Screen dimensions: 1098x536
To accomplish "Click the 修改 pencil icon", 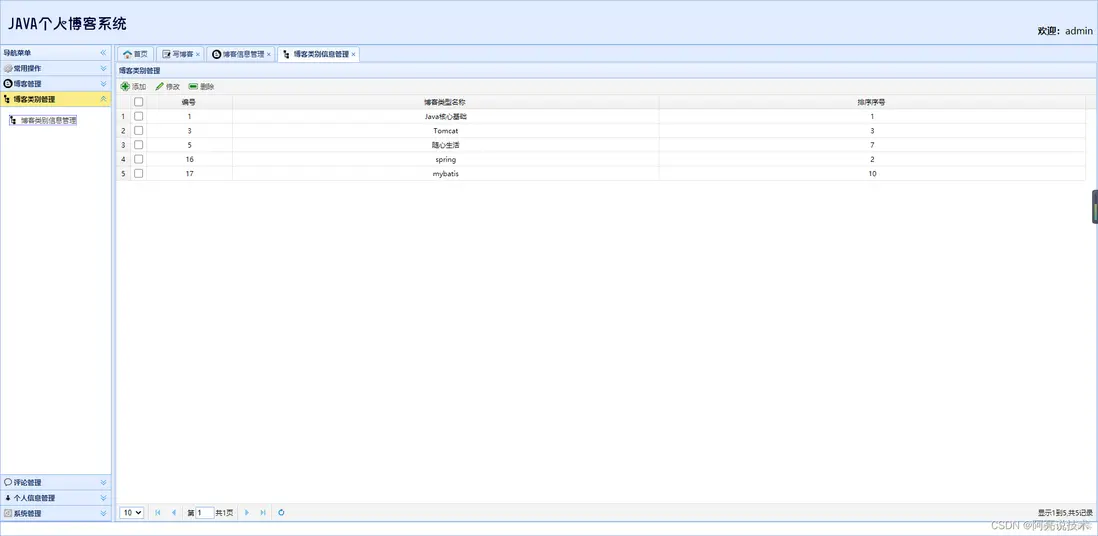I will pyautogui.click(x=160, y=87).
